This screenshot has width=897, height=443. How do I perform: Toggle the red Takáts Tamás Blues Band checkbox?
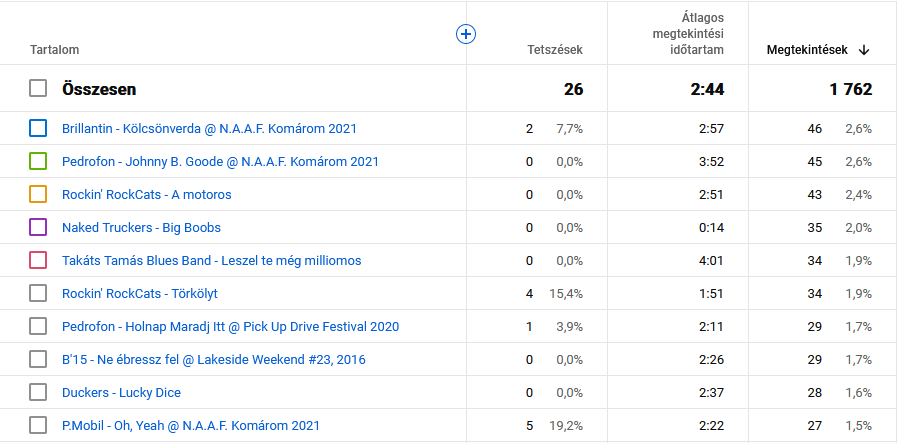(38, 260)
